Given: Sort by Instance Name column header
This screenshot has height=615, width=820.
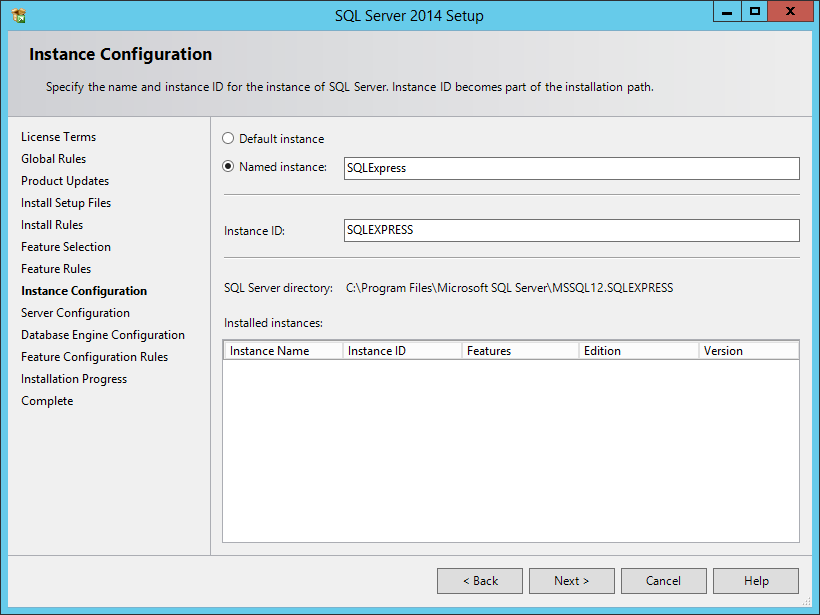Looking at the screenshot, I should [282, 351].
